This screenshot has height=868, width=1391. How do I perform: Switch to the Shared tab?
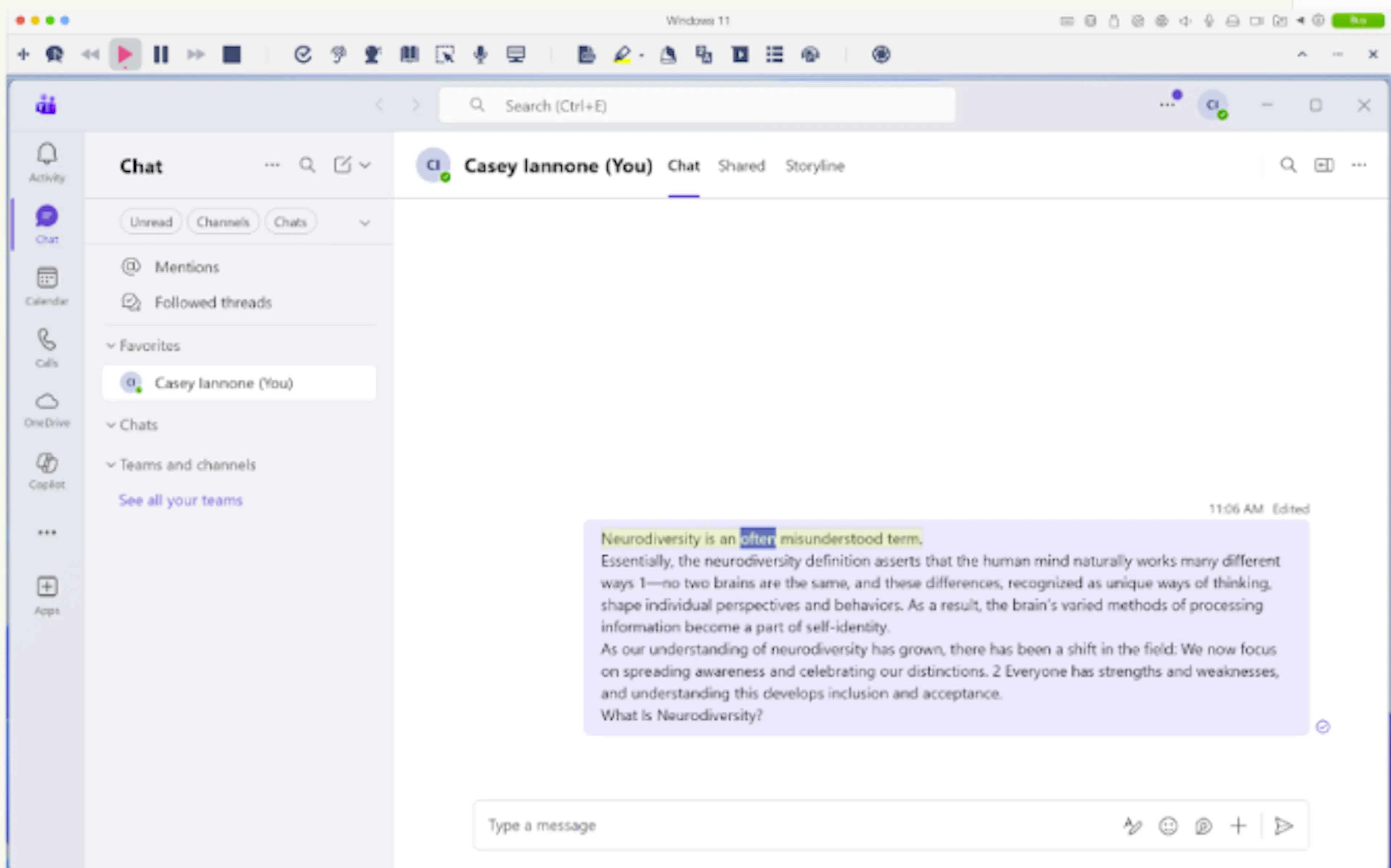pyautogui.click(x=742, y=166)
